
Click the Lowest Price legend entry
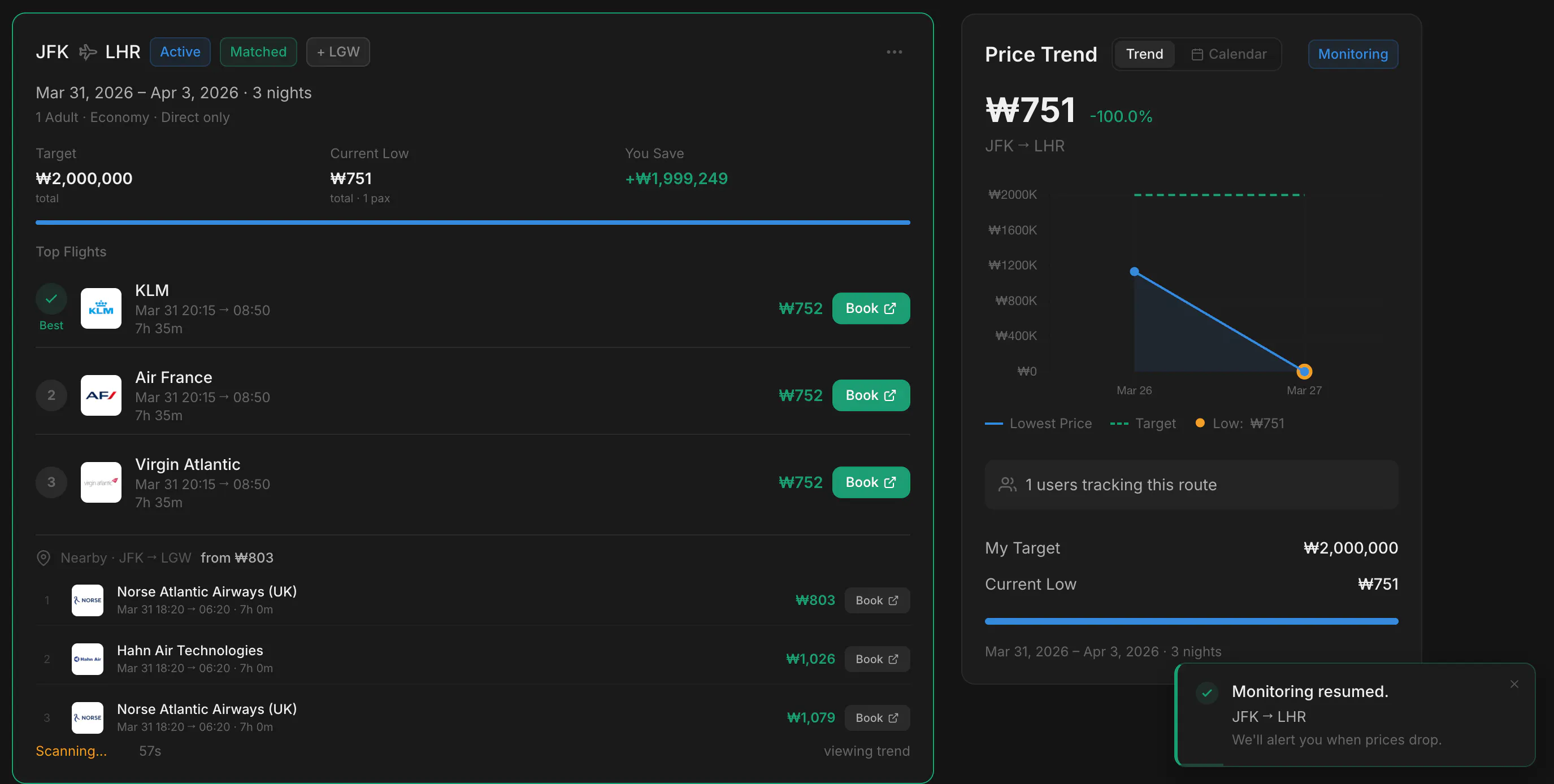(x=1038, y=424)
